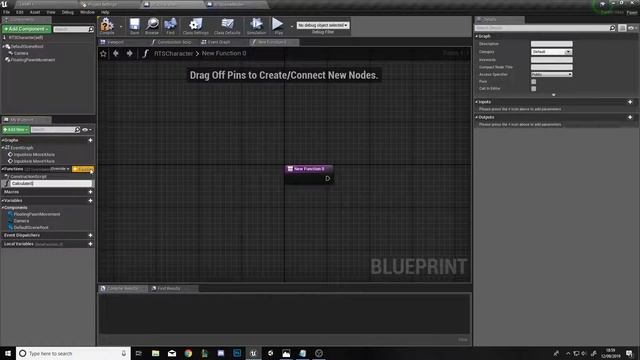Select the InputAxis MoveXAxis event
Image resolution: width=640 pixels, height=360 pixels.
34,155
